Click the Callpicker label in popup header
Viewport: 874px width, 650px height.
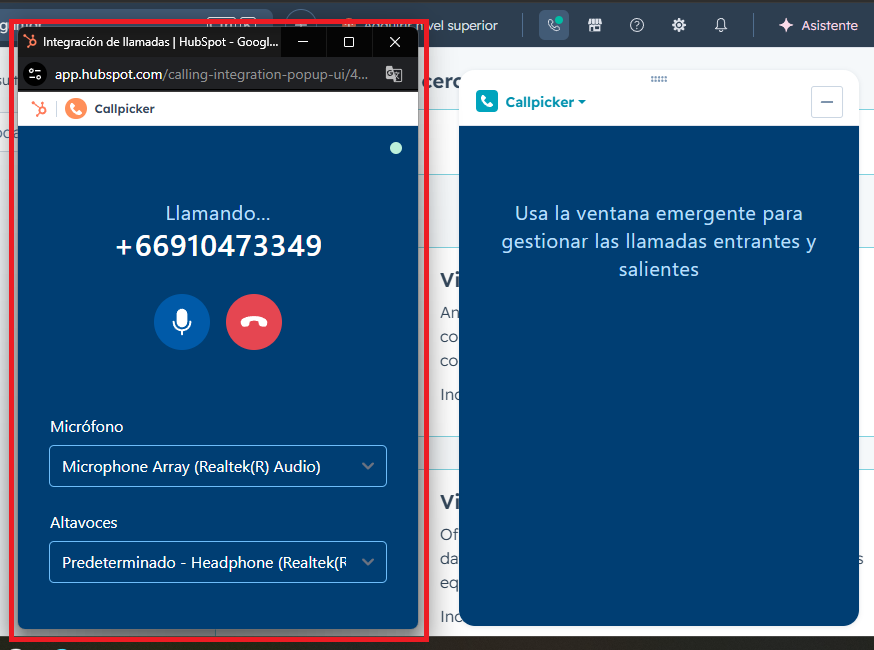(124, 109)
